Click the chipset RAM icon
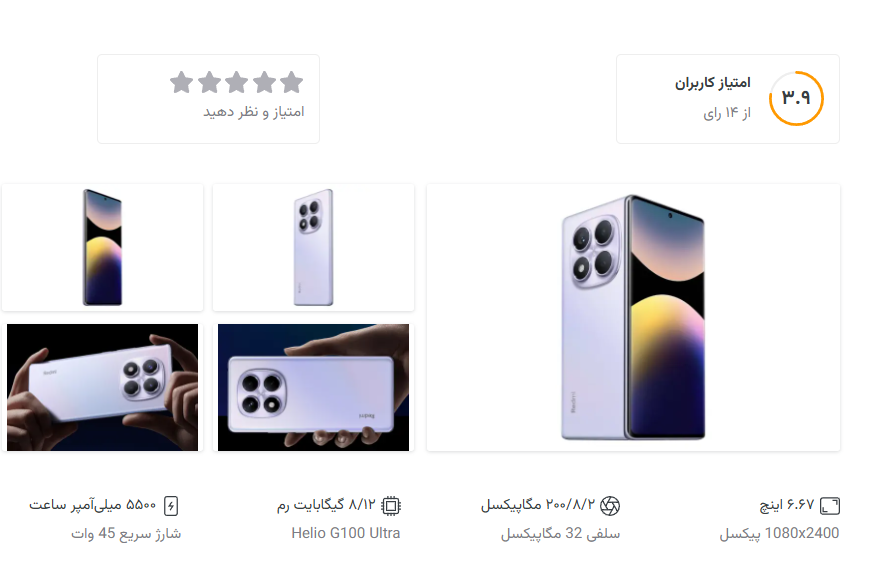The width and height of the screenshot is (875, 568). point(391,506)
